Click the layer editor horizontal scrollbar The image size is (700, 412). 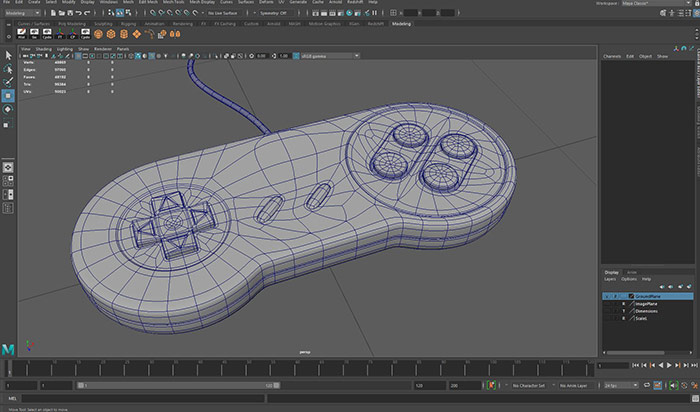coord(636,353)
